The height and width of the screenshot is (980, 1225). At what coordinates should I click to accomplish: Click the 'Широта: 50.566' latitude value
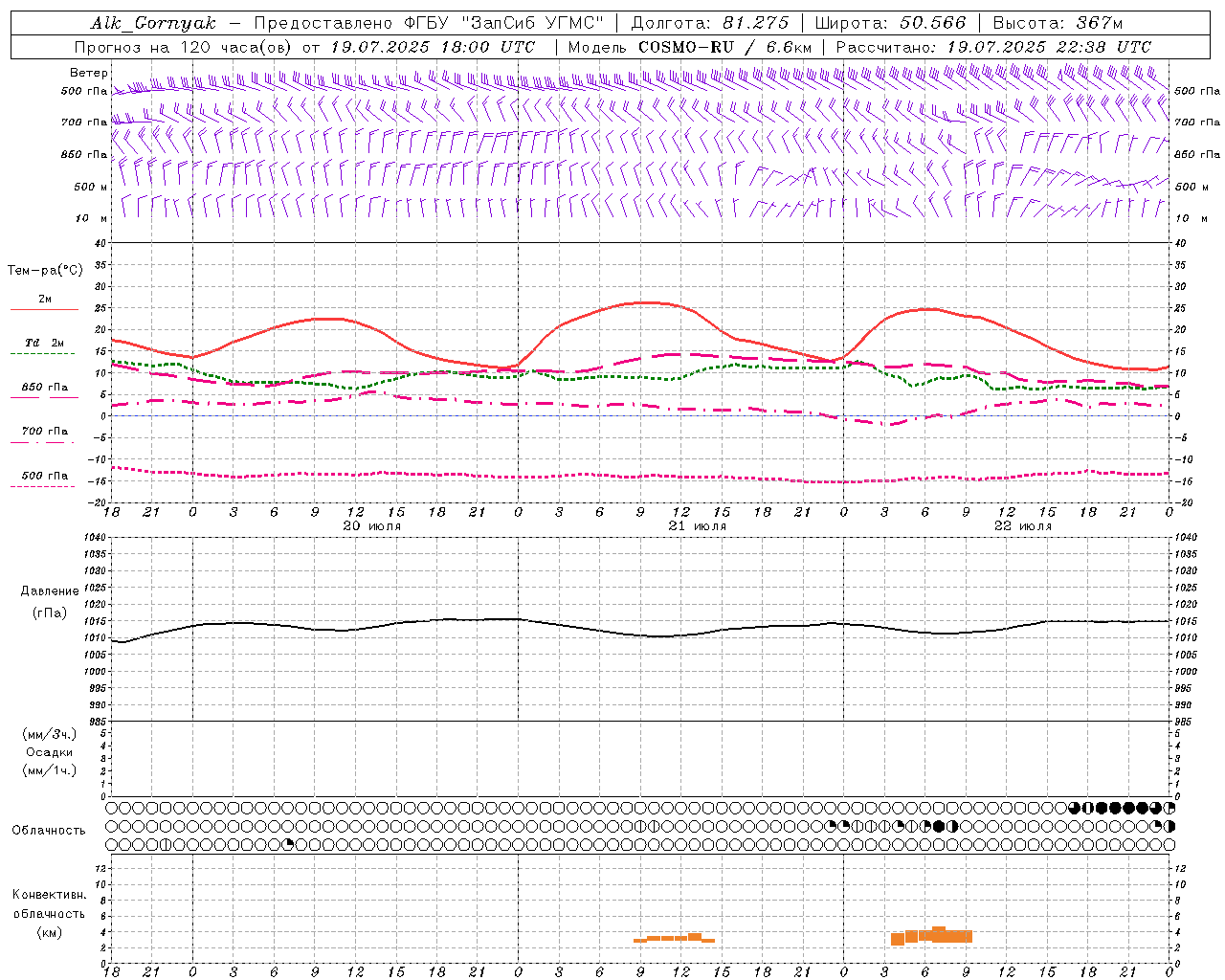890,23
